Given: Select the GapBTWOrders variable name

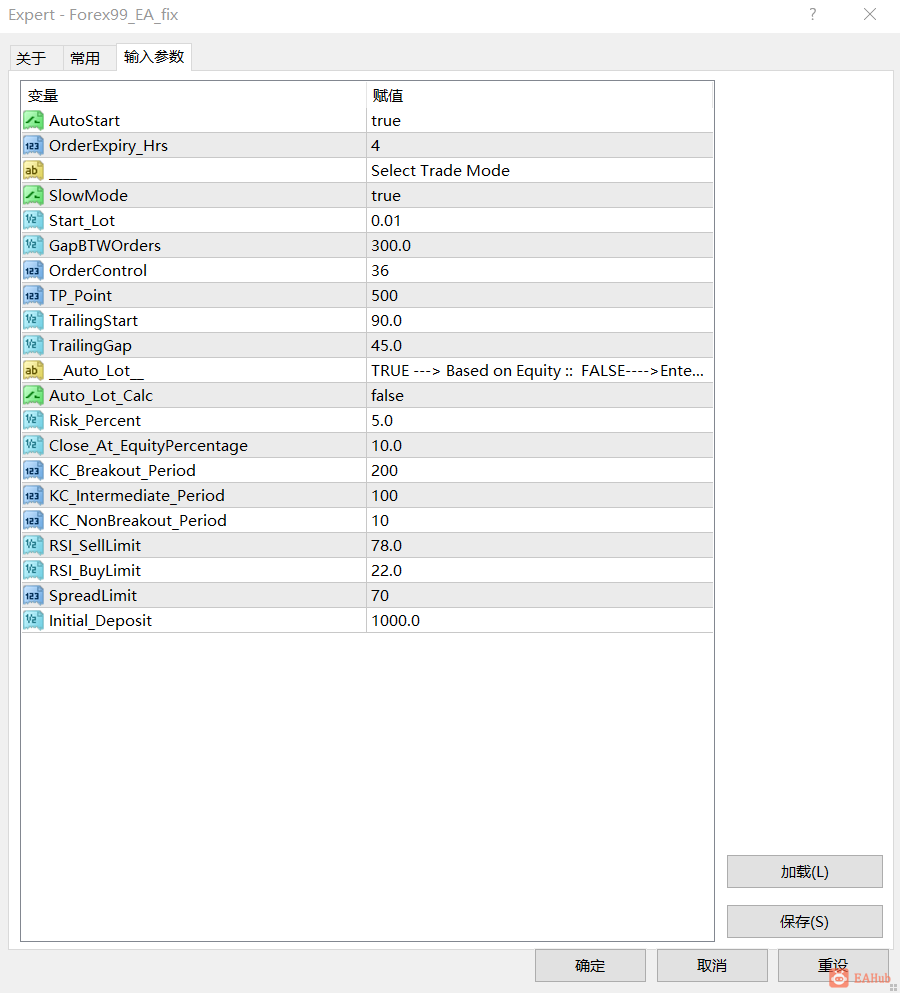Looking at the screenshot, I should point(105,246).
